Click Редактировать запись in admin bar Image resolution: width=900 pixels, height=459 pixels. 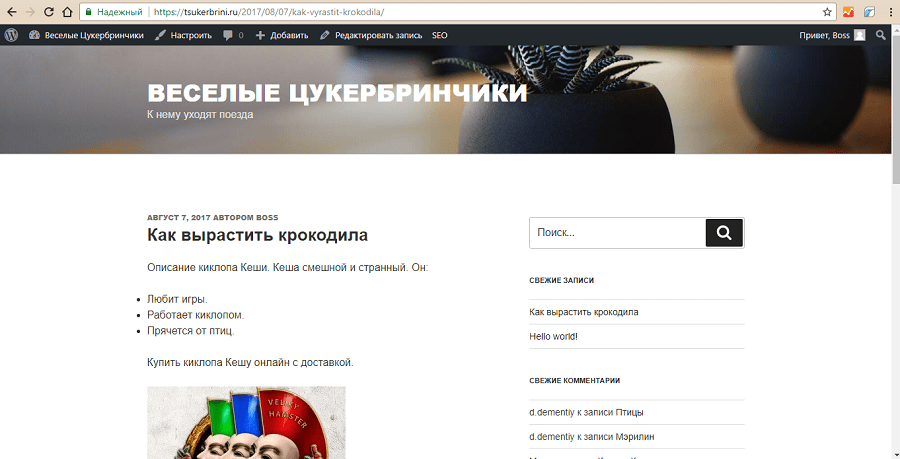pyautogui.click(x=371, y=35)
